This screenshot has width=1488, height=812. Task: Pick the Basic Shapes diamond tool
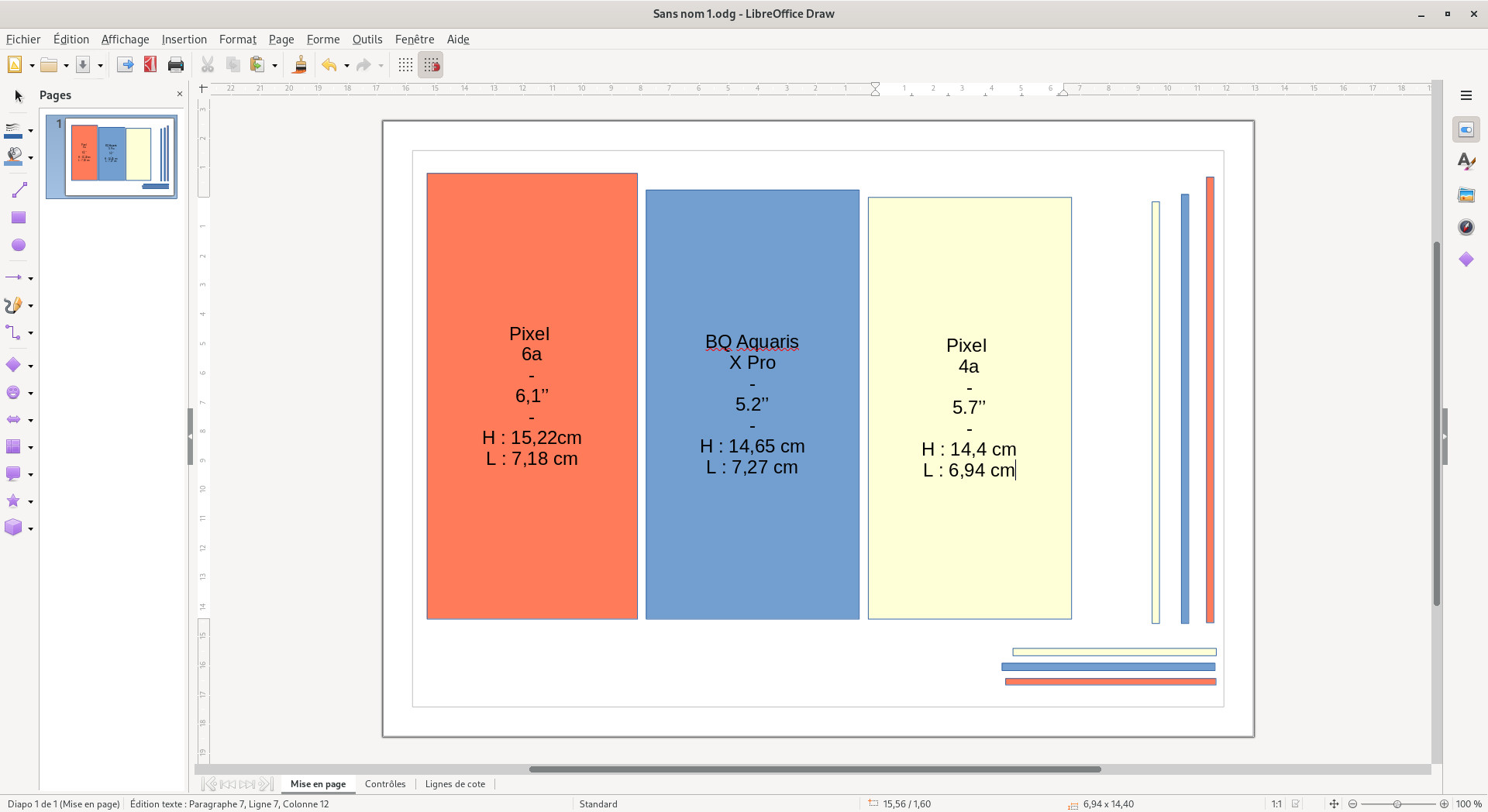click(x=14, y=365)
